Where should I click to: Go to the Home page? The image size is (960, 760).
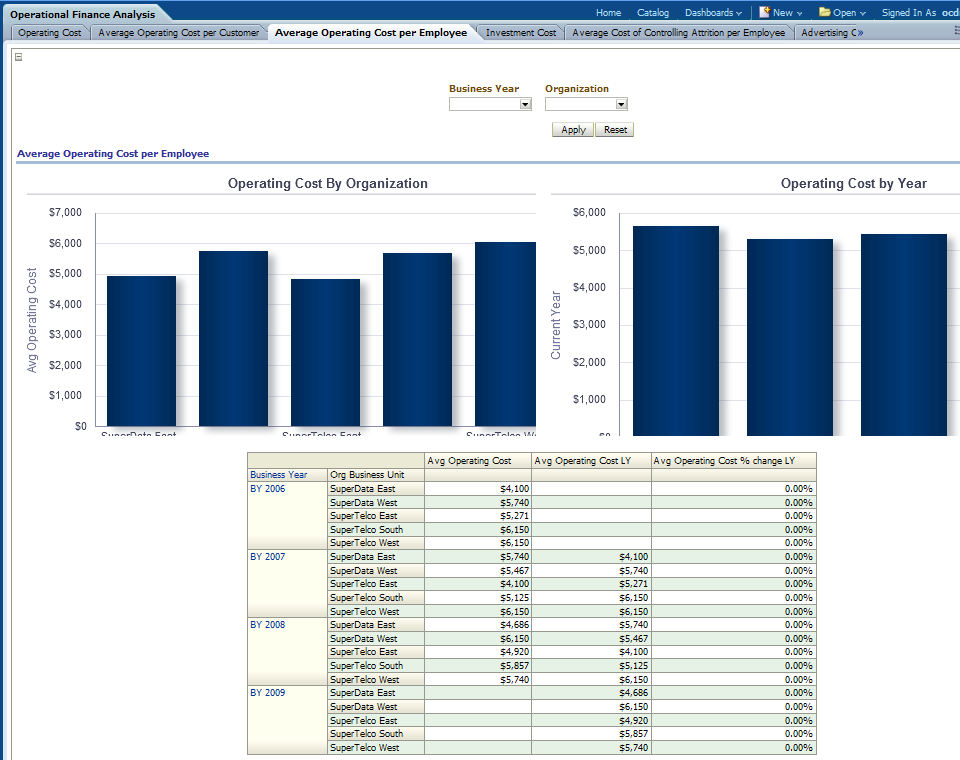(x=609, y=12)
